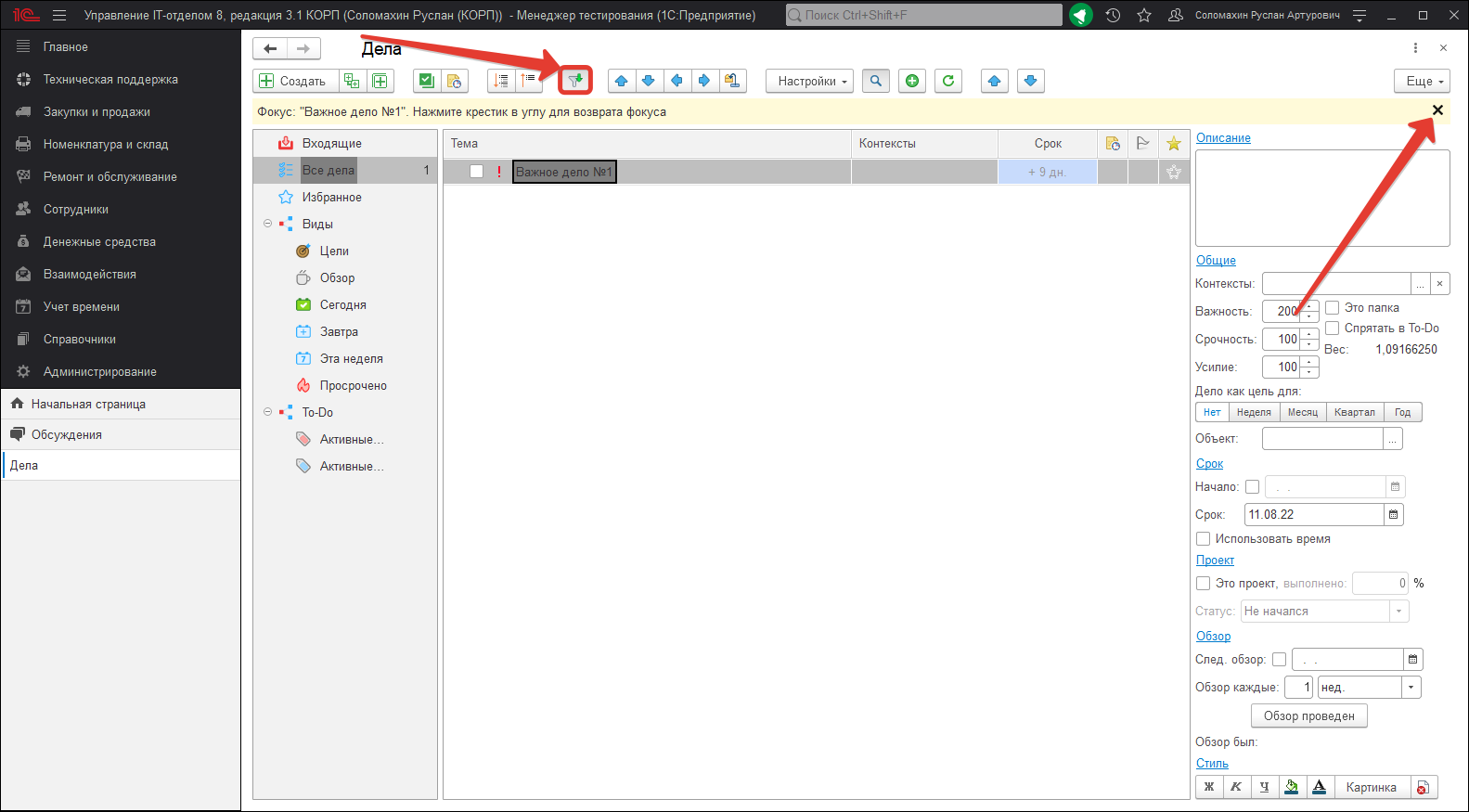The height and width of the screenshot is (812, 1469).
Task: Click the green refresh icon in toolbar
Action: click(947, 81)
